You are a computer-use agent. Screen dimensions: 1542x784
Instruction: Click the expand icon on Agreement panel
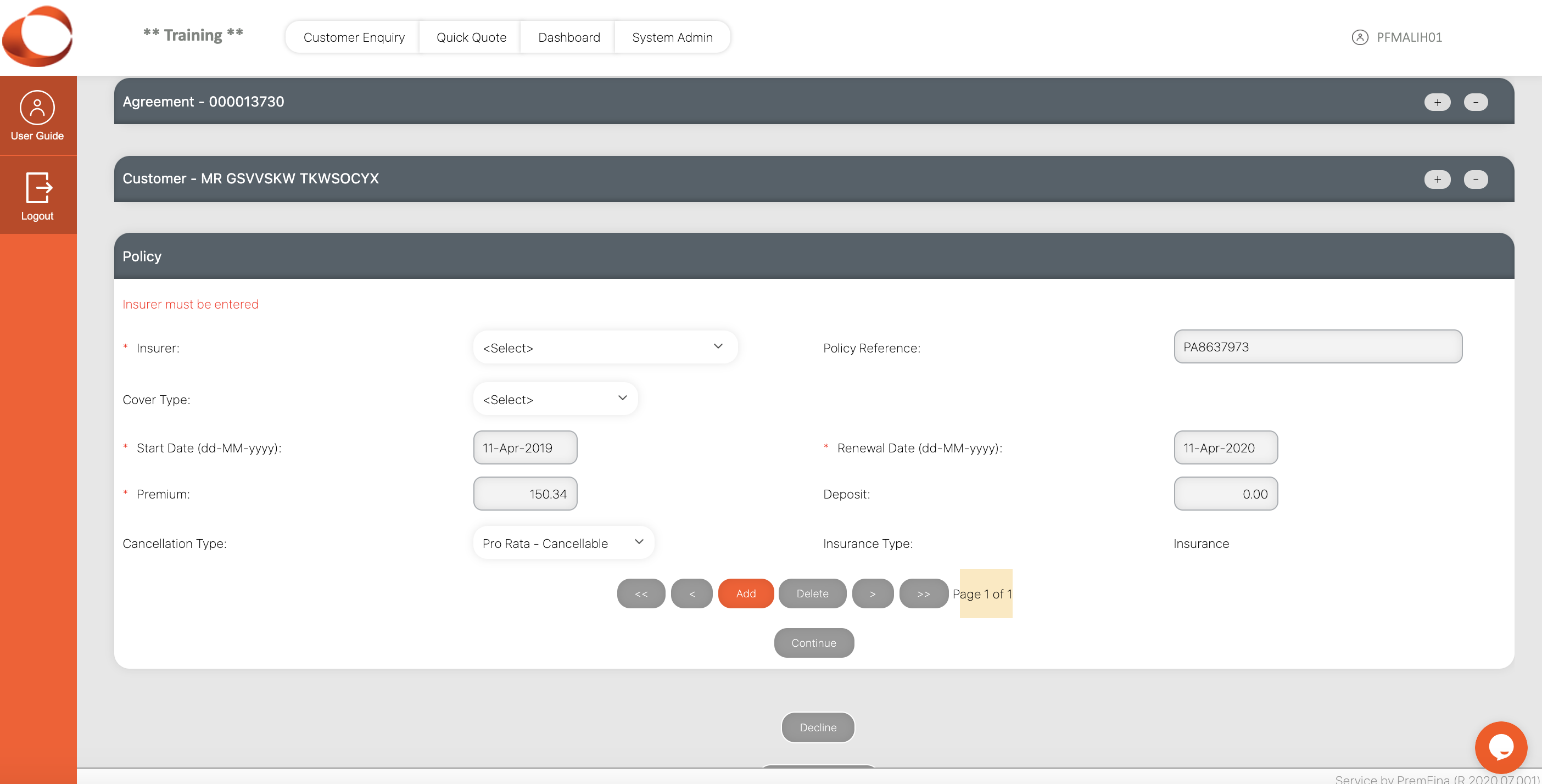(x=1436, y=102)
